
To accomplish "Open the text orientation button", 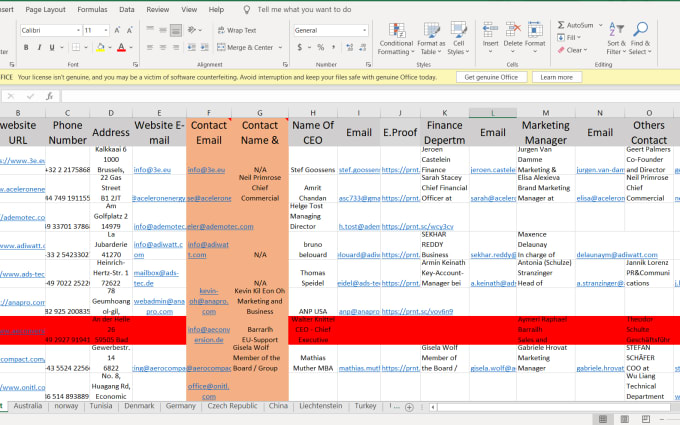I will click(x=194, y=30).
